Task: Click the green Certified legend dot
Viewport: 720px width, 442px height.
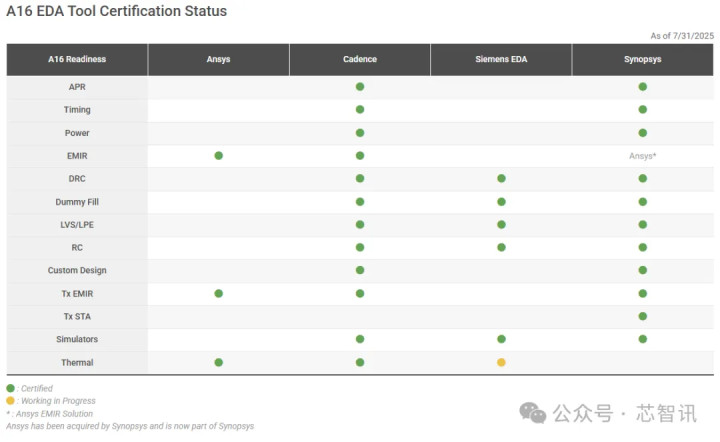Action: pyautogui.click(x=11, y=388)
